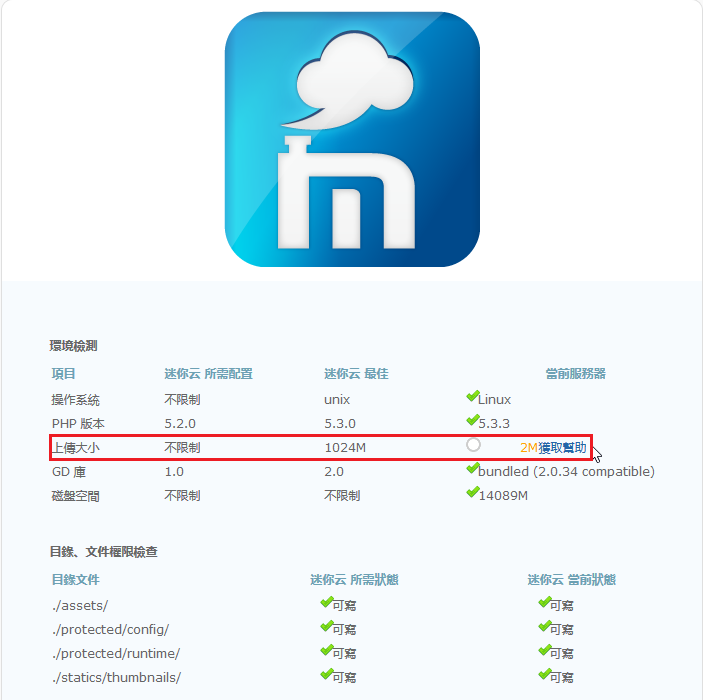Click the 1024M optimal upload size value

(345, 448)
